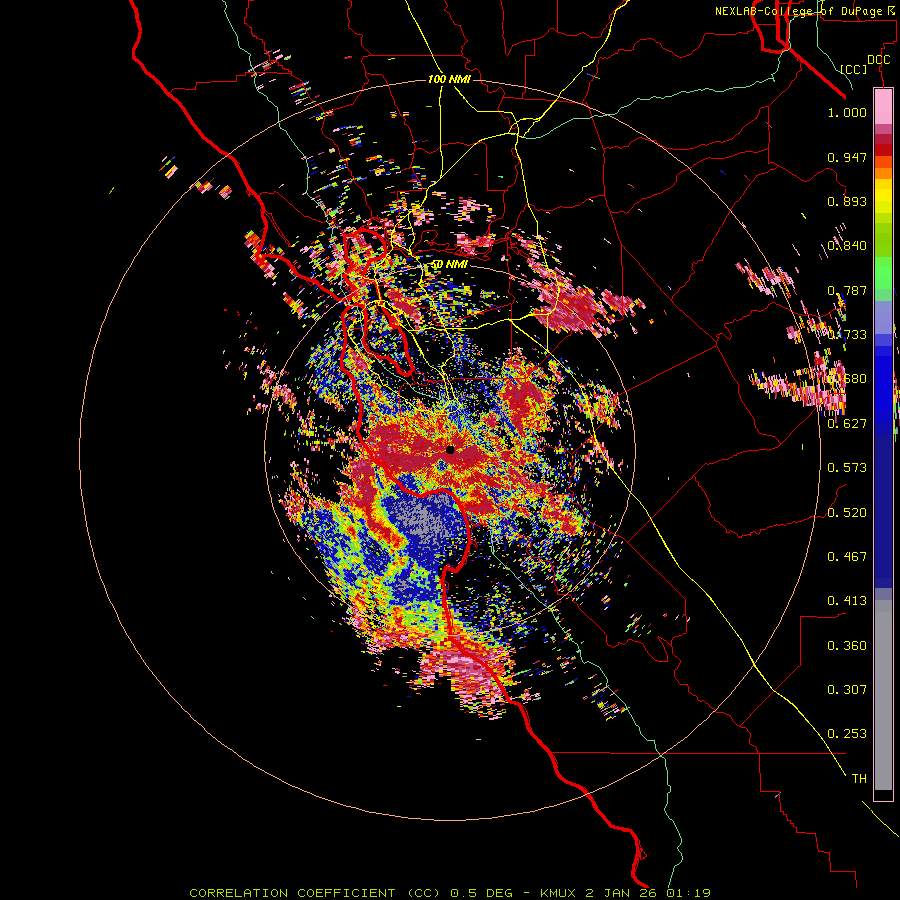Select the 0.520 scale value
900x900 pixels.
(847, 513)
